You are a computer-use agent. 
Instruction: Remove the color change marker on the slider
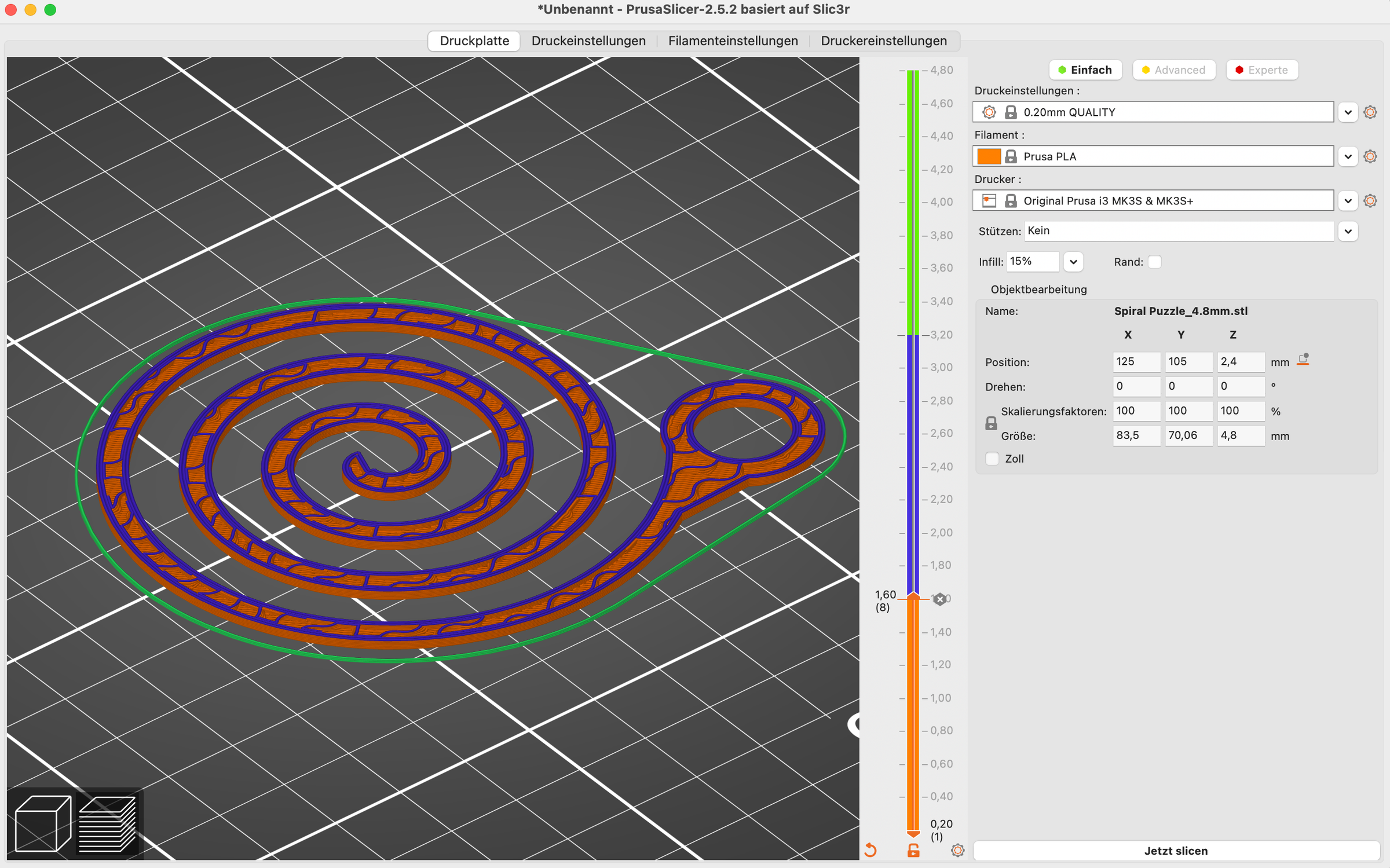click(x=939, y=599)
